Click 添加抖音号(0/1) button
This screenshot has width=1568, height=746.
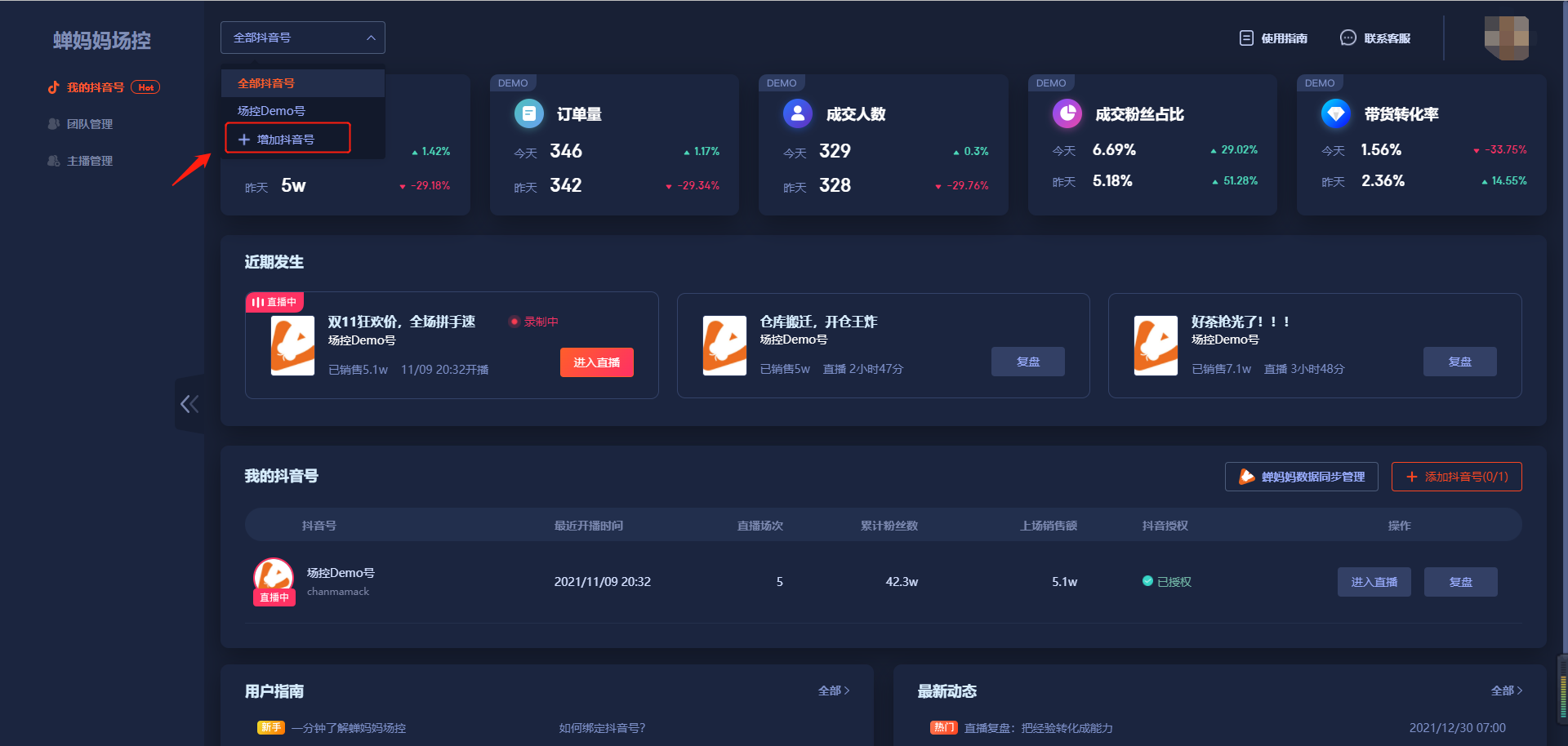point(1457,477)
